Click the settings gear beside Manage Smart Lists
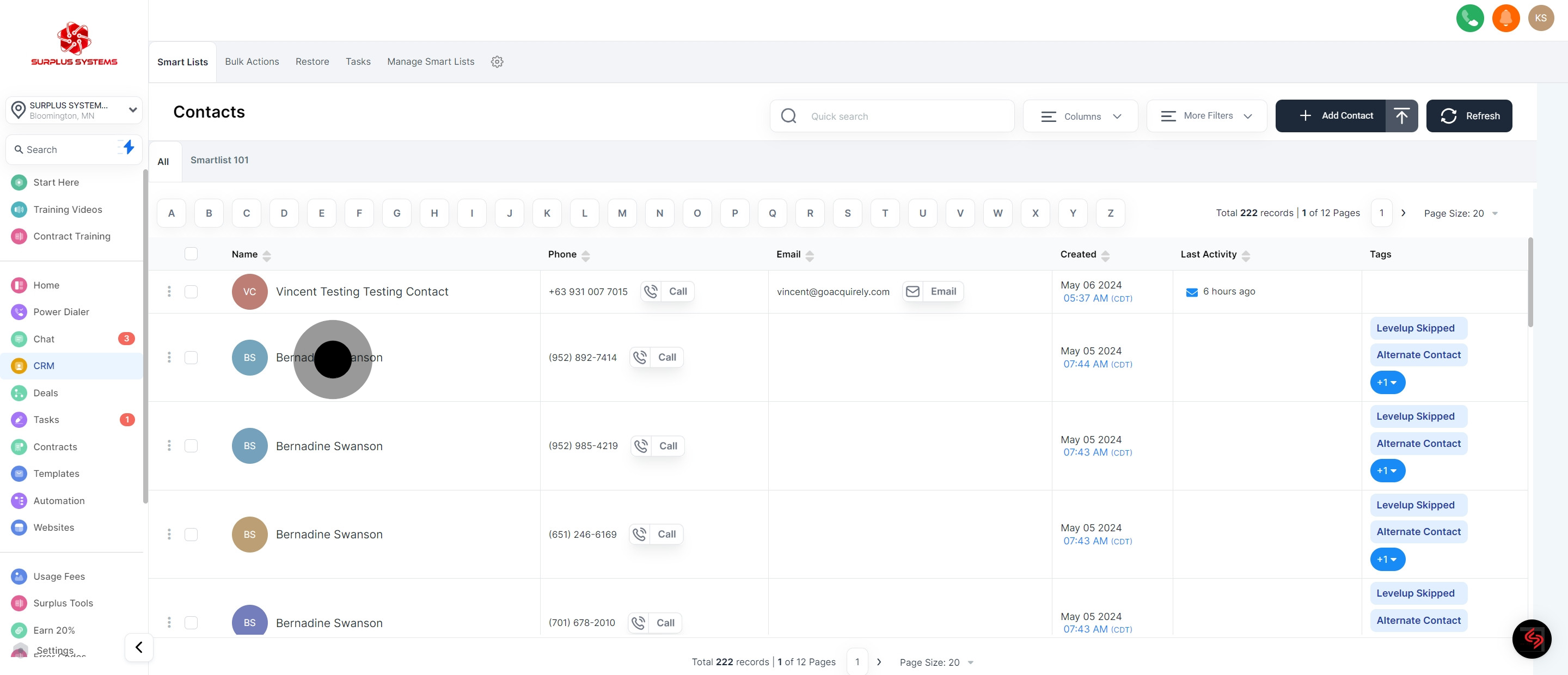The image size is (1568, 675). (x=497, y=62)
